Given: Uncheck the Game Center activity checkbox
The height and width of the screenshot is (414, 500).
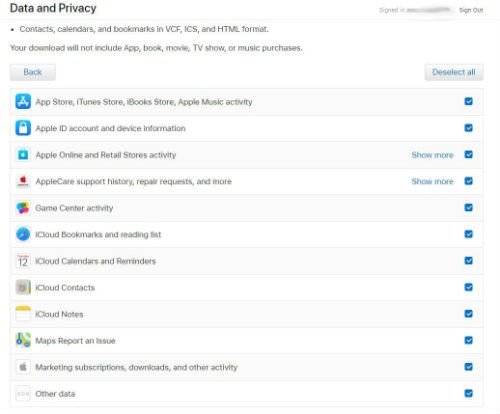Looking at the screenshot, I should [468, 208].
